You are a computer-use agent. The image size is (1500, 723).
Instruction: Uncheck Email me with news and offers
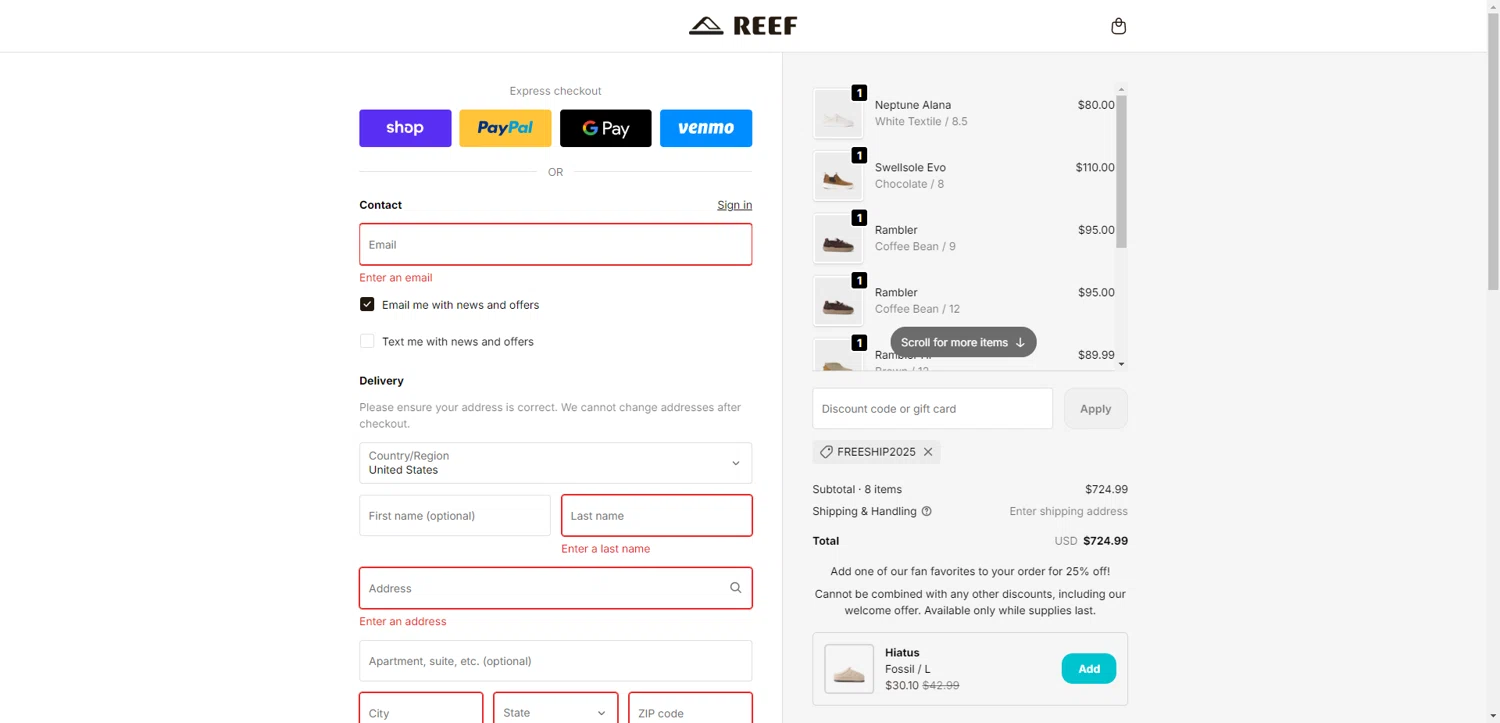coord(367,304)
